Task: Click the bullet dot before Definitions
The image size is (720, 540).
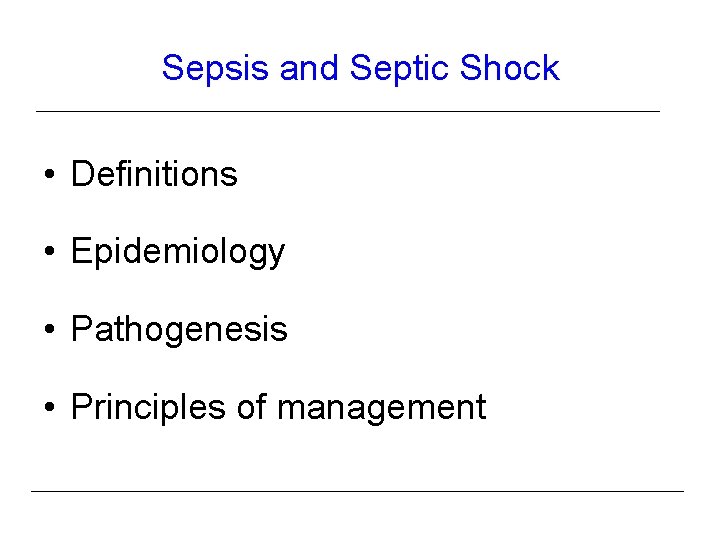Action: [x=48, y=175]
